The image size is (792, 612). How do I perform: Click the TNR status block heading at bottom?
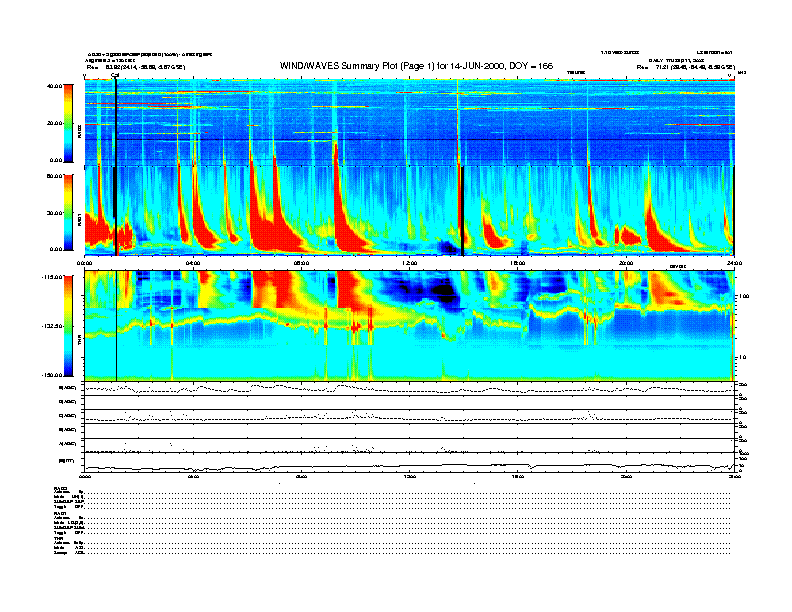coord(59,539)
